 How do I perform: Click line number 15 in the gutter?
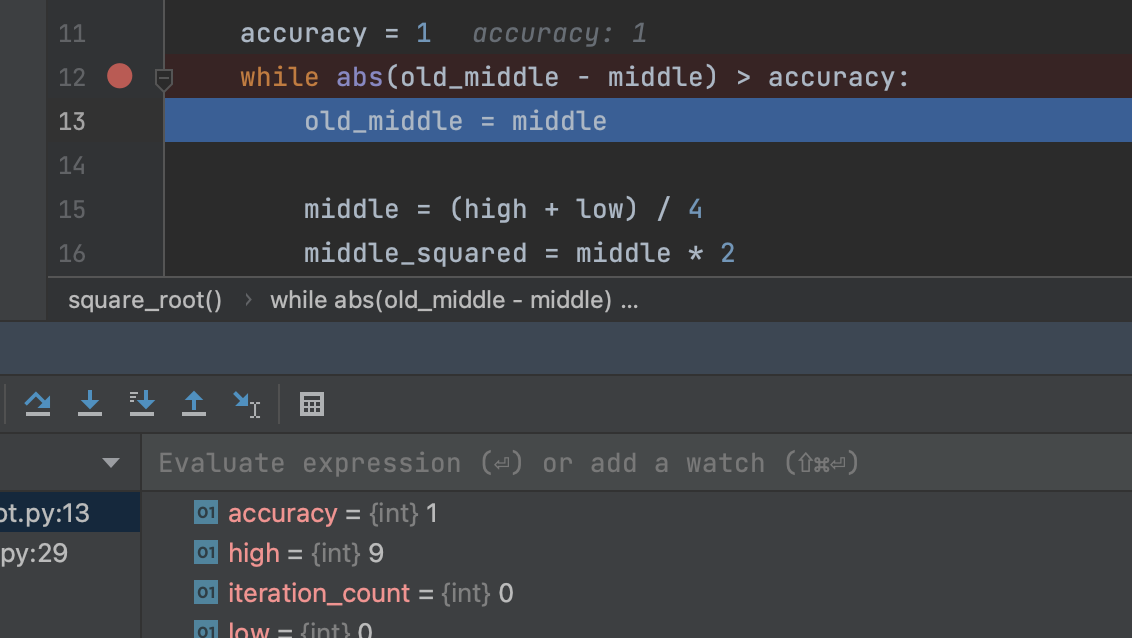72,209
